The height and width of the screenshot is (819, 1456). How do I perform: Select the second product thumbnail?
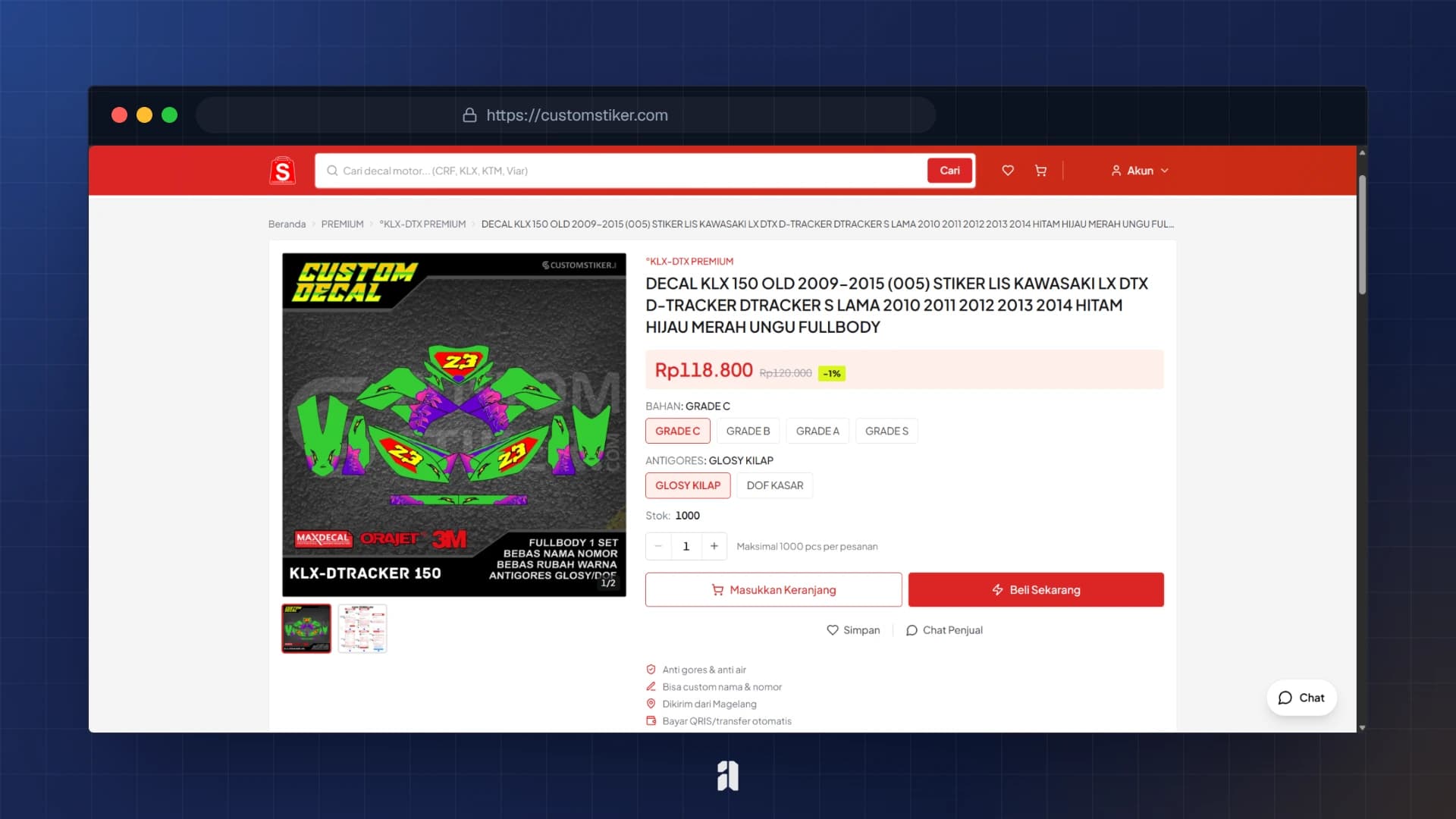(x=362, y=629)
